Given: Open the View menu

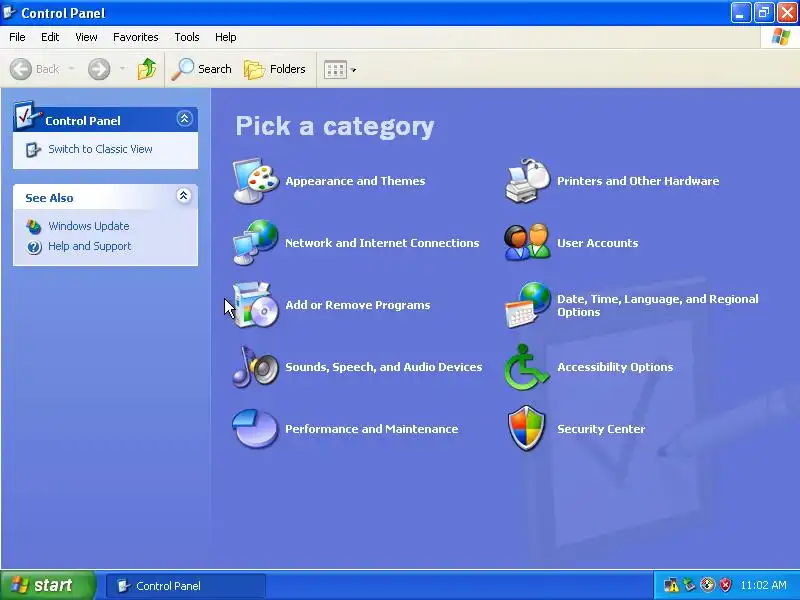Looking at the screenshot, I should [x=86, y=37].
